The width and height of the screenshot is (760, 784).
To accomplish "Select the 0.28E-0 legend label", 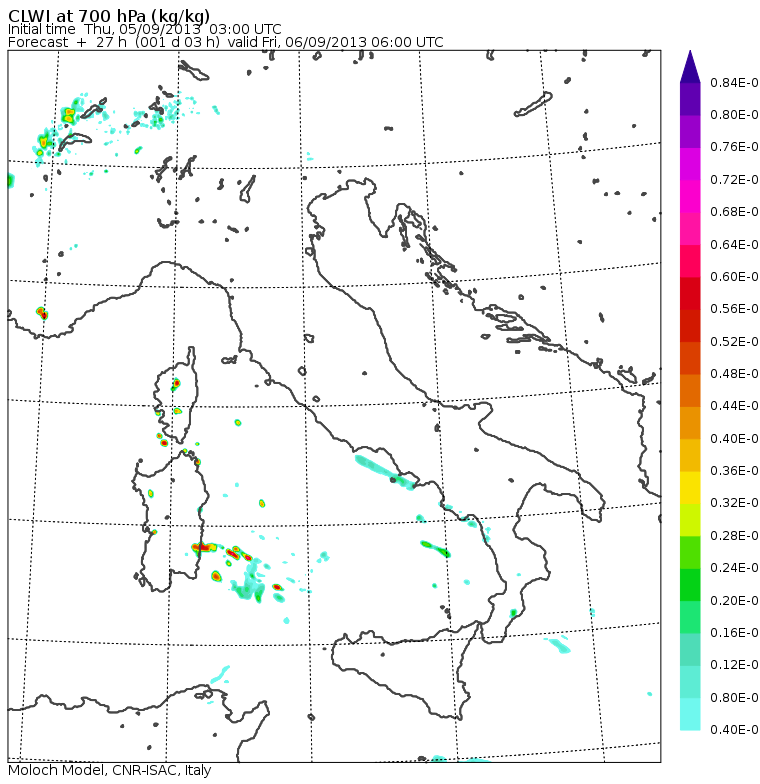I will 734,536.
